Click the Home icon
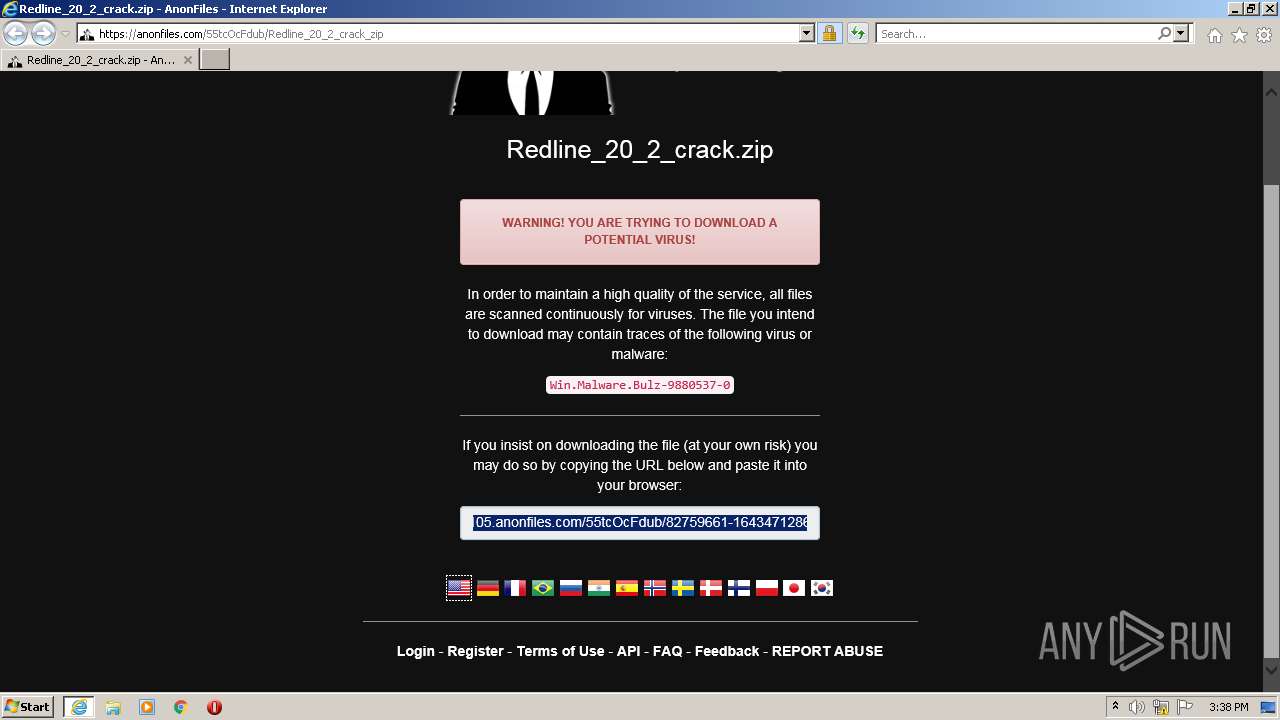Viewport: 1280px width, 720px height. (1214, 35)
